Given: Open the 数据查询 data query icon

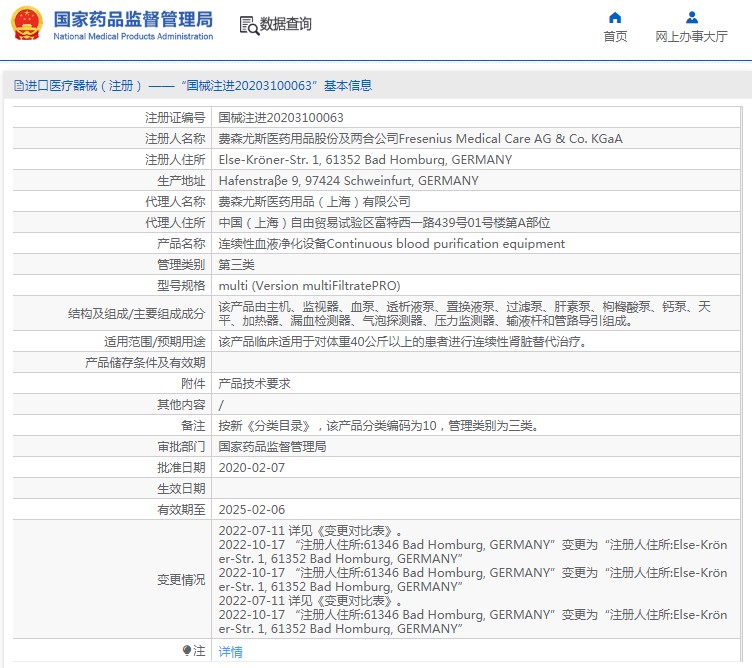Looking at the screenshot, I should point(249,25).
